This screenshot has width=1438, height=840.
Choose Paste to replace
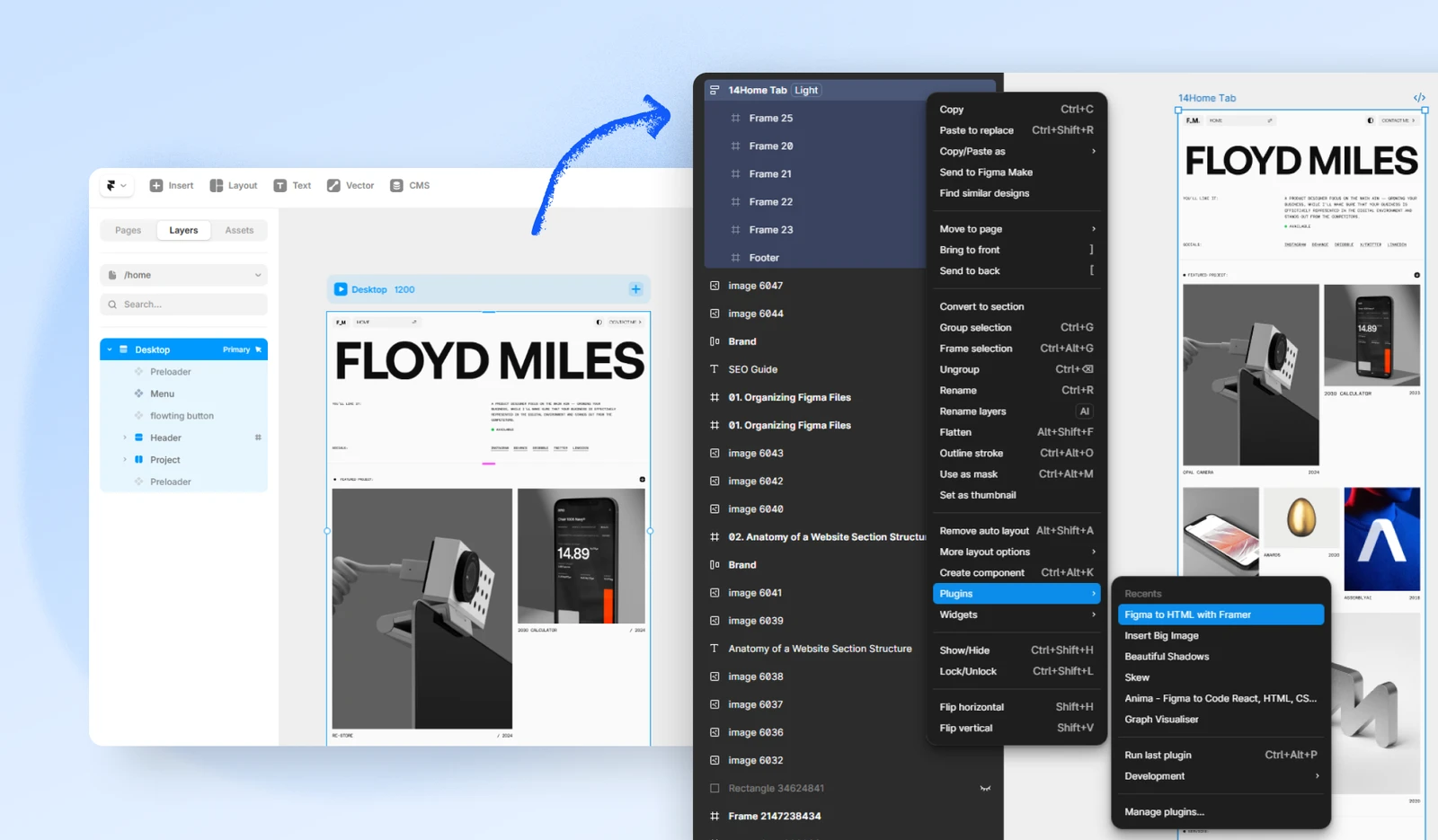pos(1016,130)
